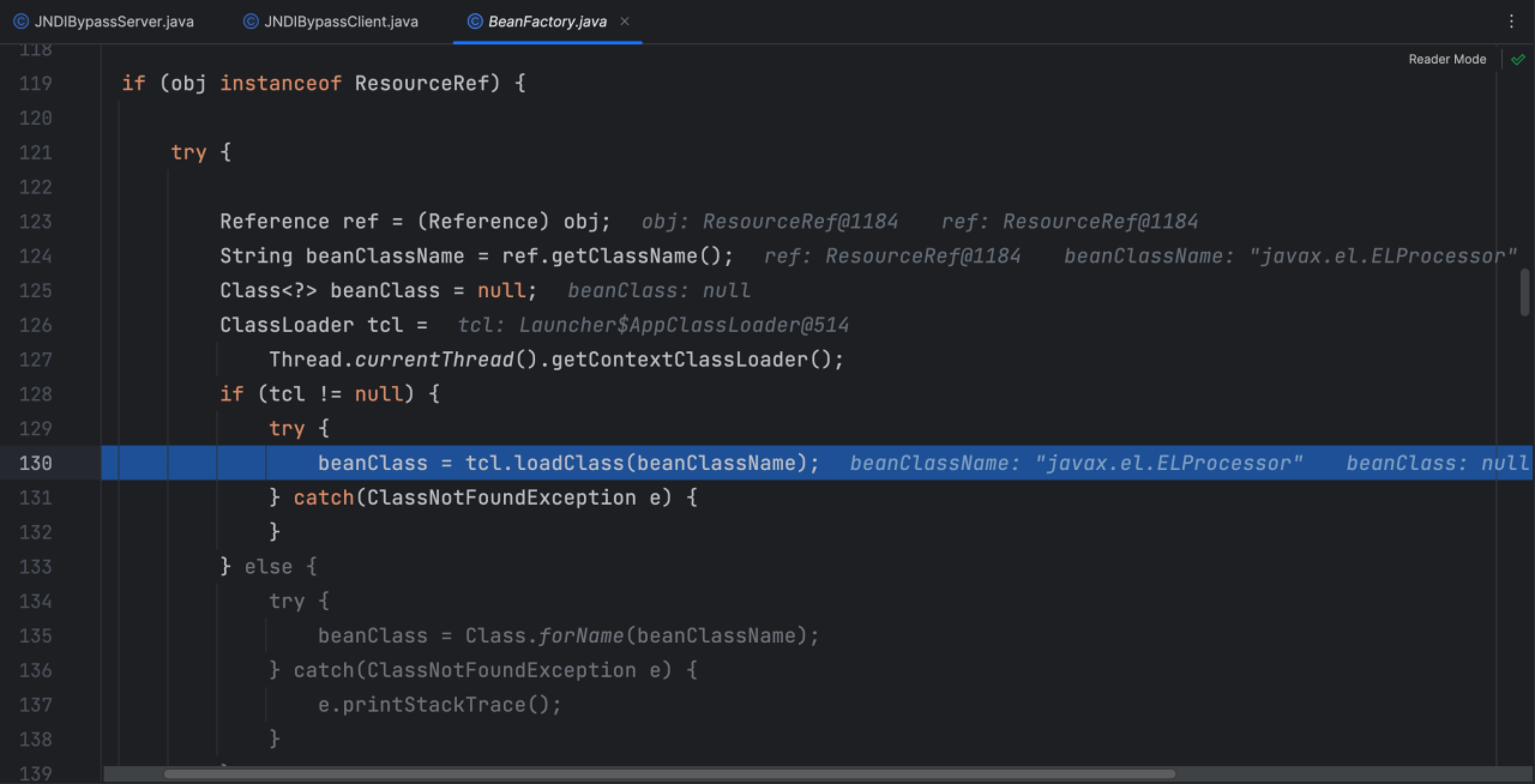Click 'tcl.loadClass' on highlighted line 130

(544, 463)
